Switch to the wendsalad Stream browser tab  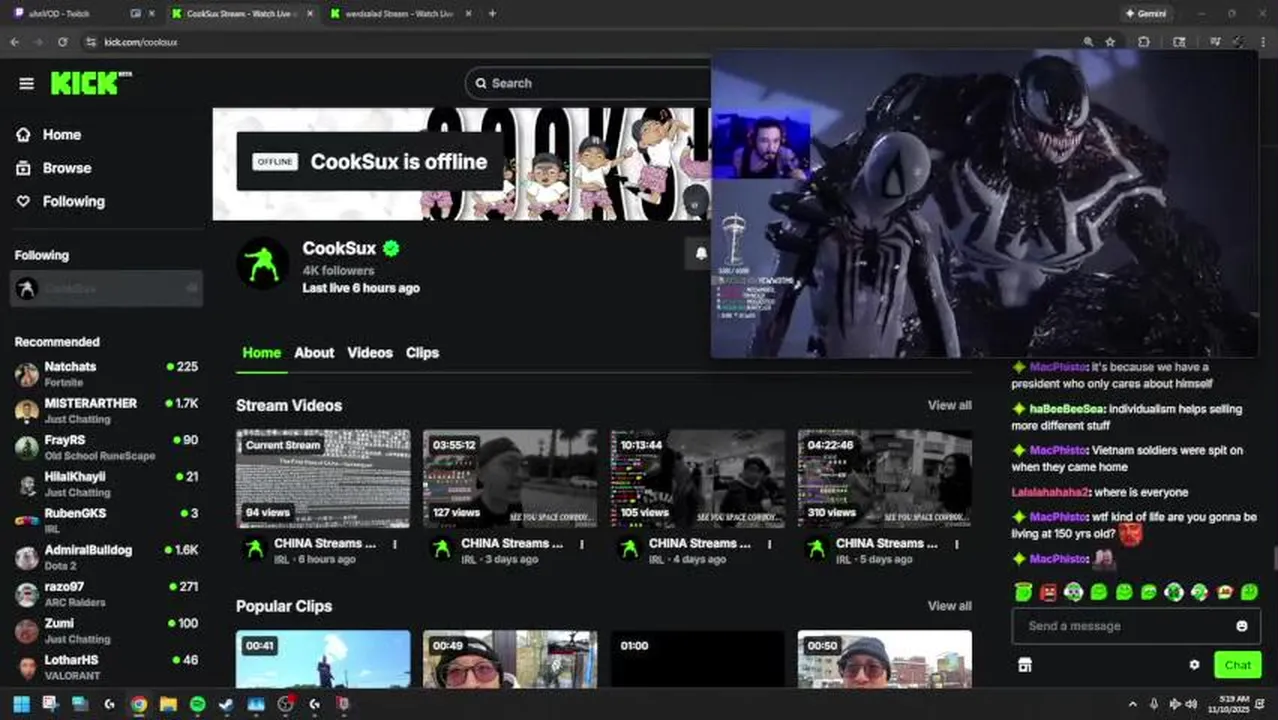pyautogui.click(x=400, y=14)
